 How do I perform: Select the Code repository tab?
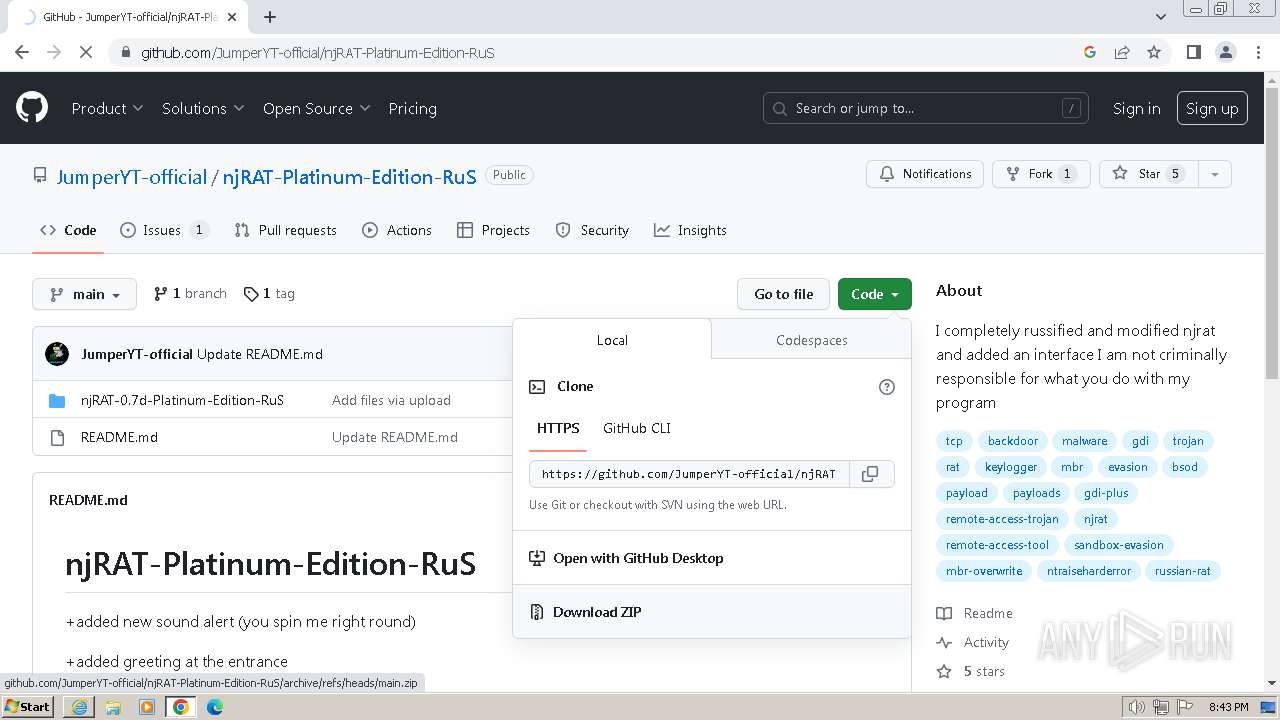(x=68, y=230)
